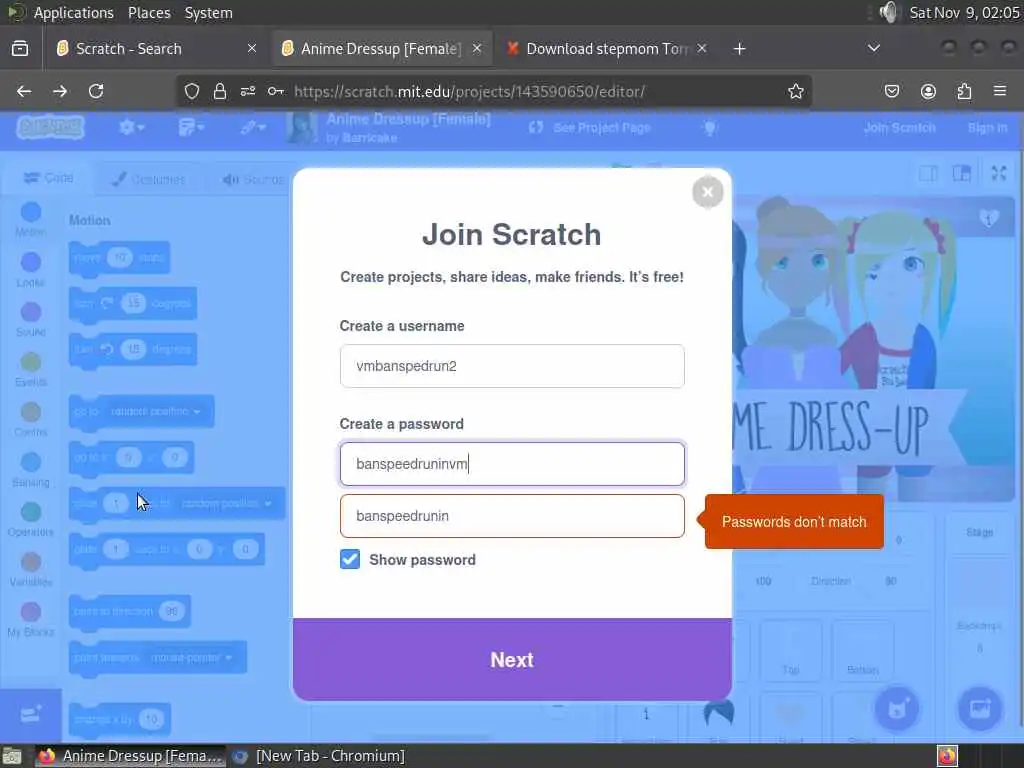The height and width of the screenshot is (768, 1024).
Task: Open a new browser tab
Action: tap(739, 48)
